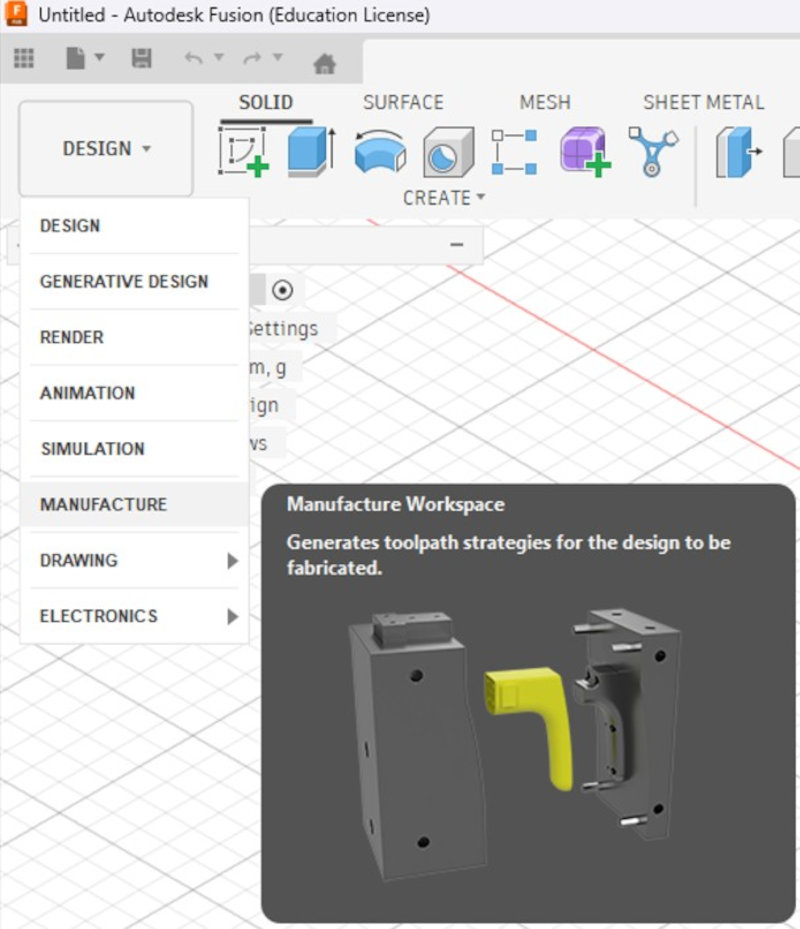
Task: Select the Create Form tool
Action: pyautogui.click(x=585, y=152)
